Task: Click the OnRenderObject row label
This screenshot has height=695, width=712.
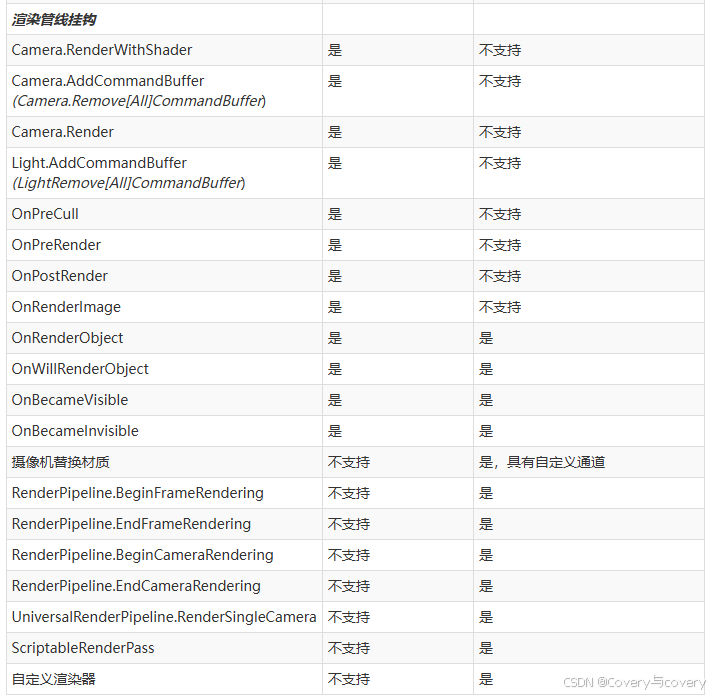Action: (67, 338)
